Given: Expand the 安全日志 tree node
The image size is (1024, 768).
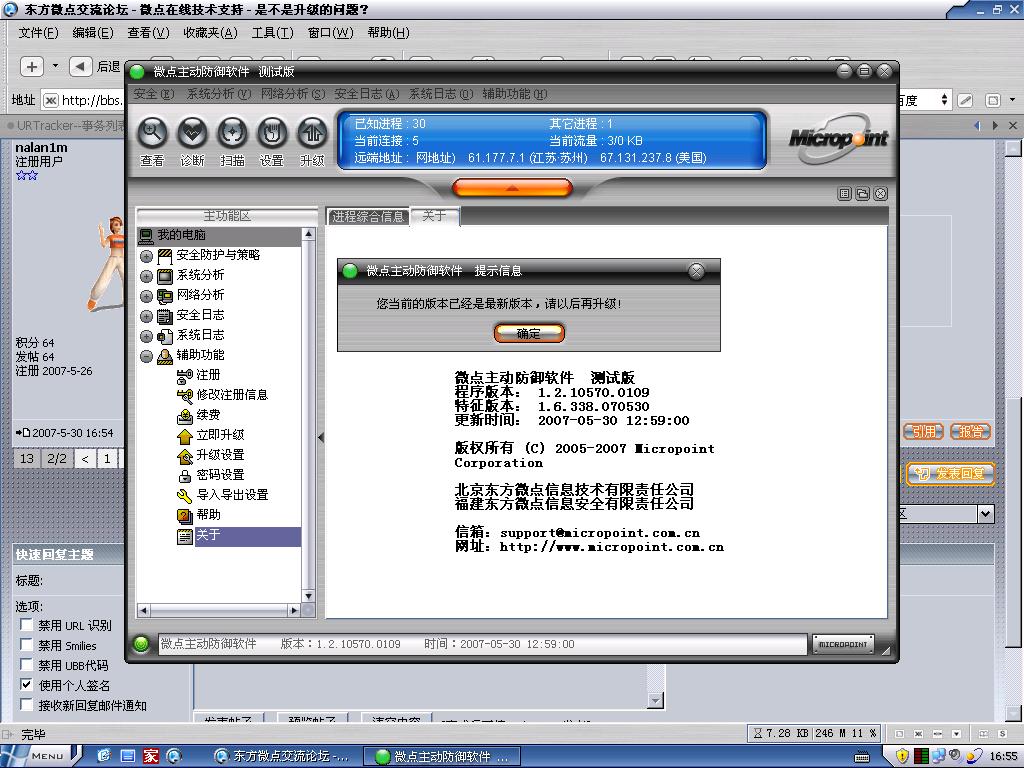Looking at the screenshot, I should tap(146, 316).
